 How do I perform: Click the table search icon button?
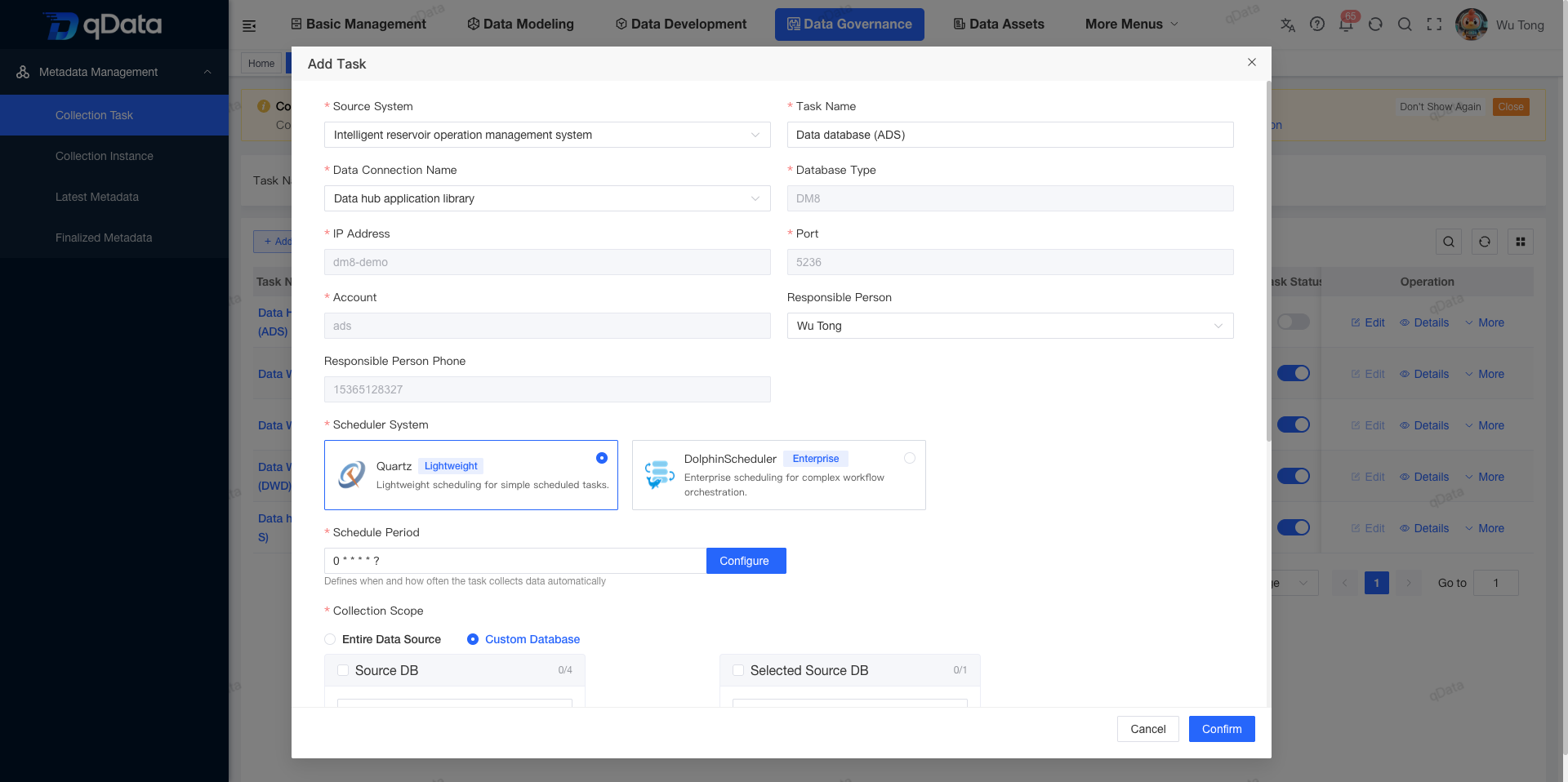[x=1449, y=242]
